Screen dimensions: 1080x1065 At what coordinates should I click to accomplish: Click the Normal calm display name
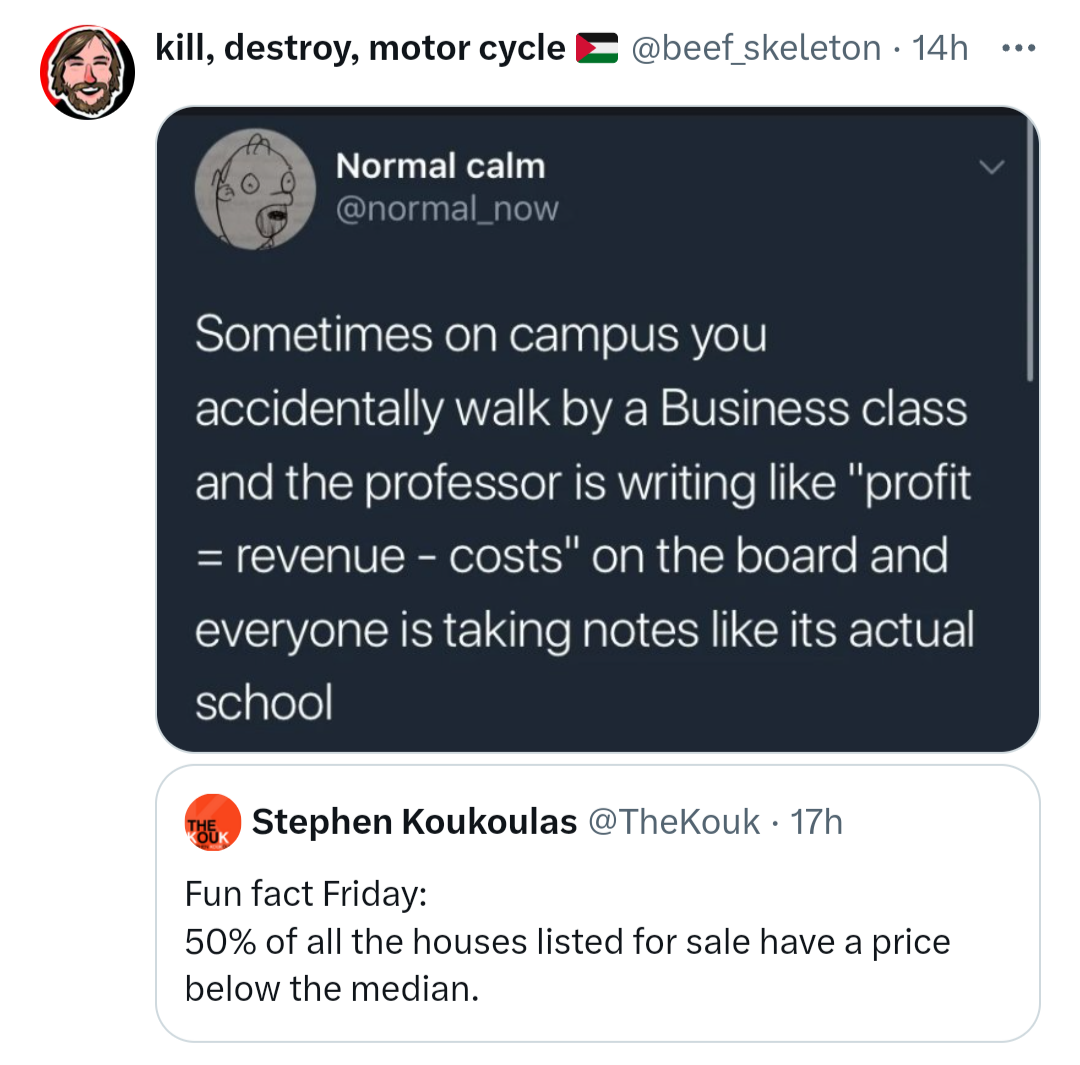coord(440,166)
